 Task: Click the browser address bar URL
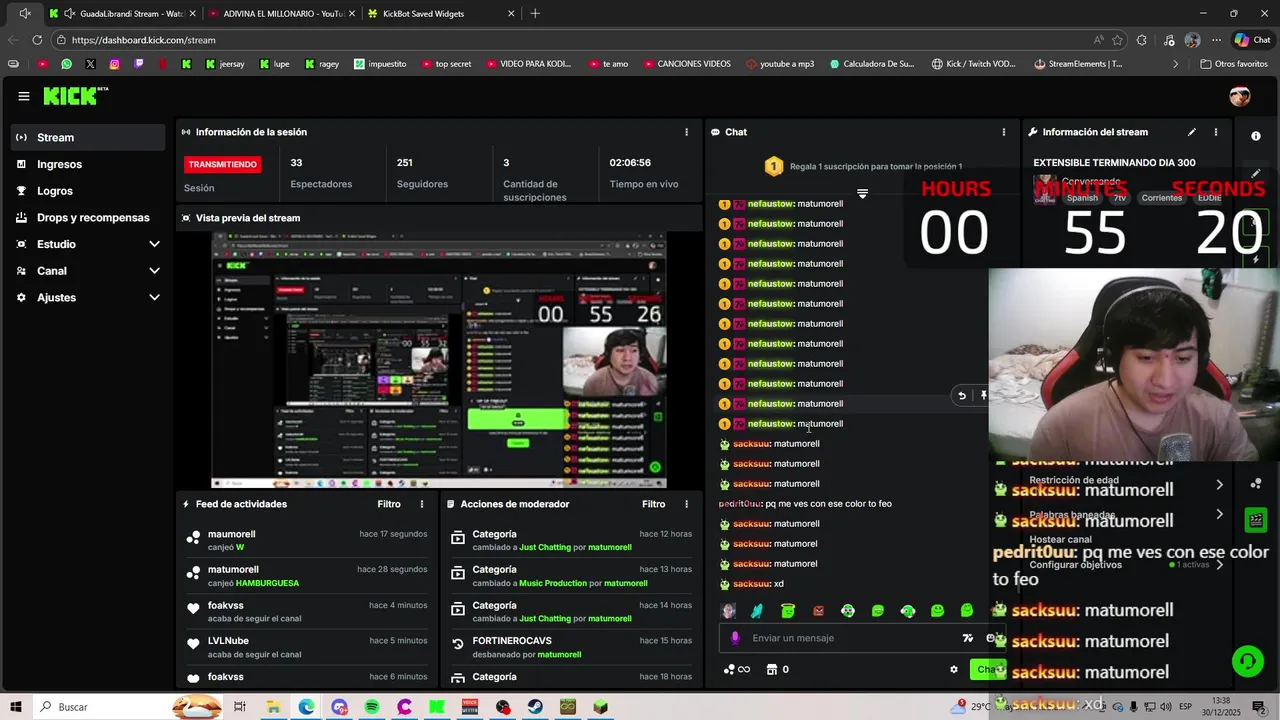point(144,40)
